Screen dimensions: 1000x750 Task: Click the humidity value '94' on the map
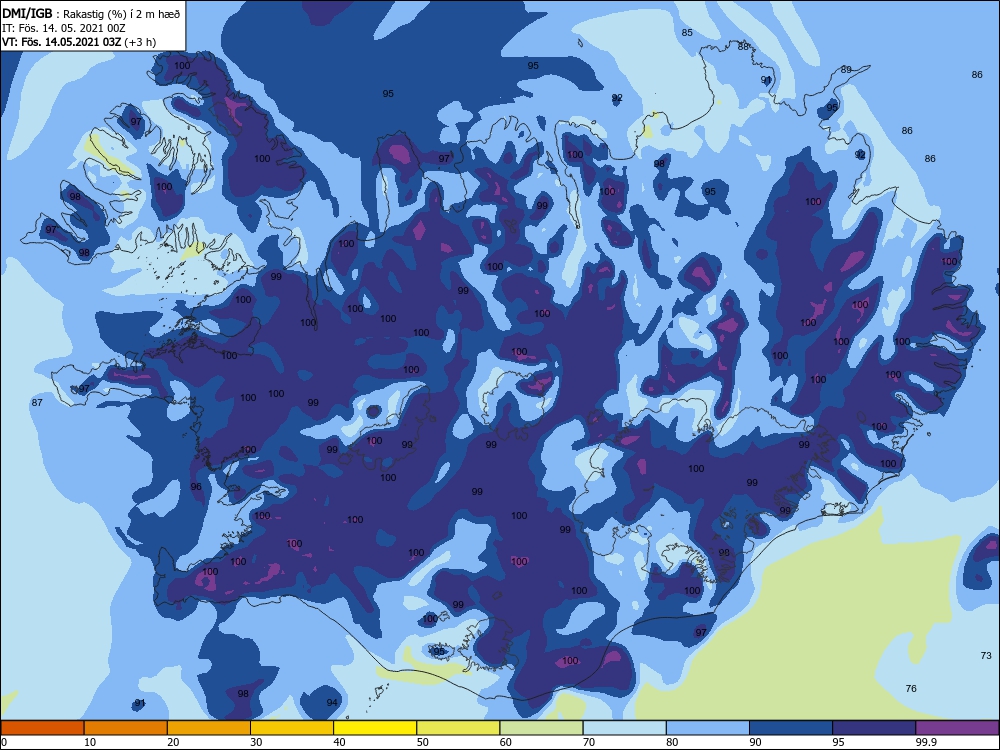(x=332, y=703)
